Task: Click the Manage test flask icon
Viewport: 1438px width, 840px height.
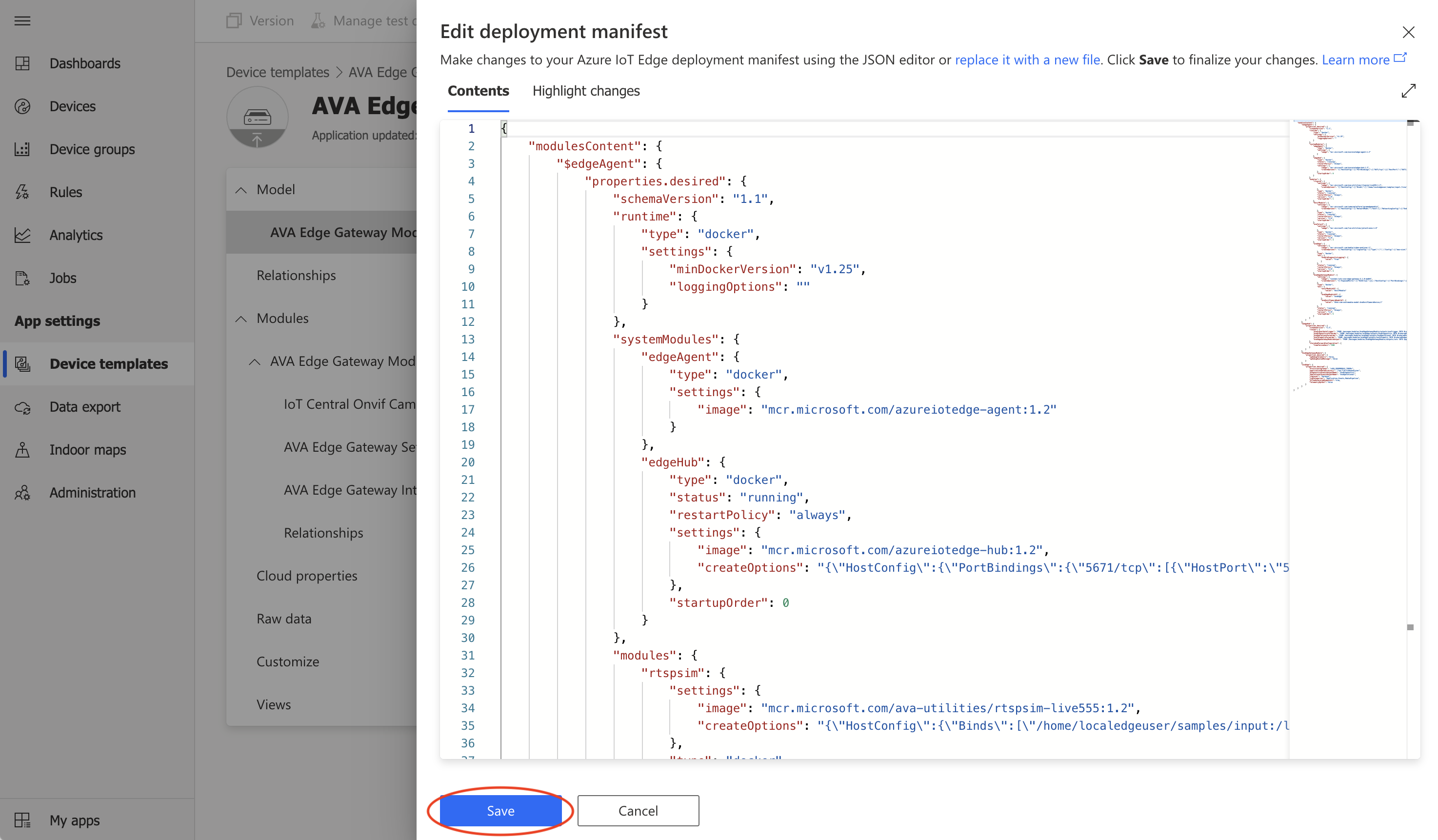Action: click(x=318, y=20)
